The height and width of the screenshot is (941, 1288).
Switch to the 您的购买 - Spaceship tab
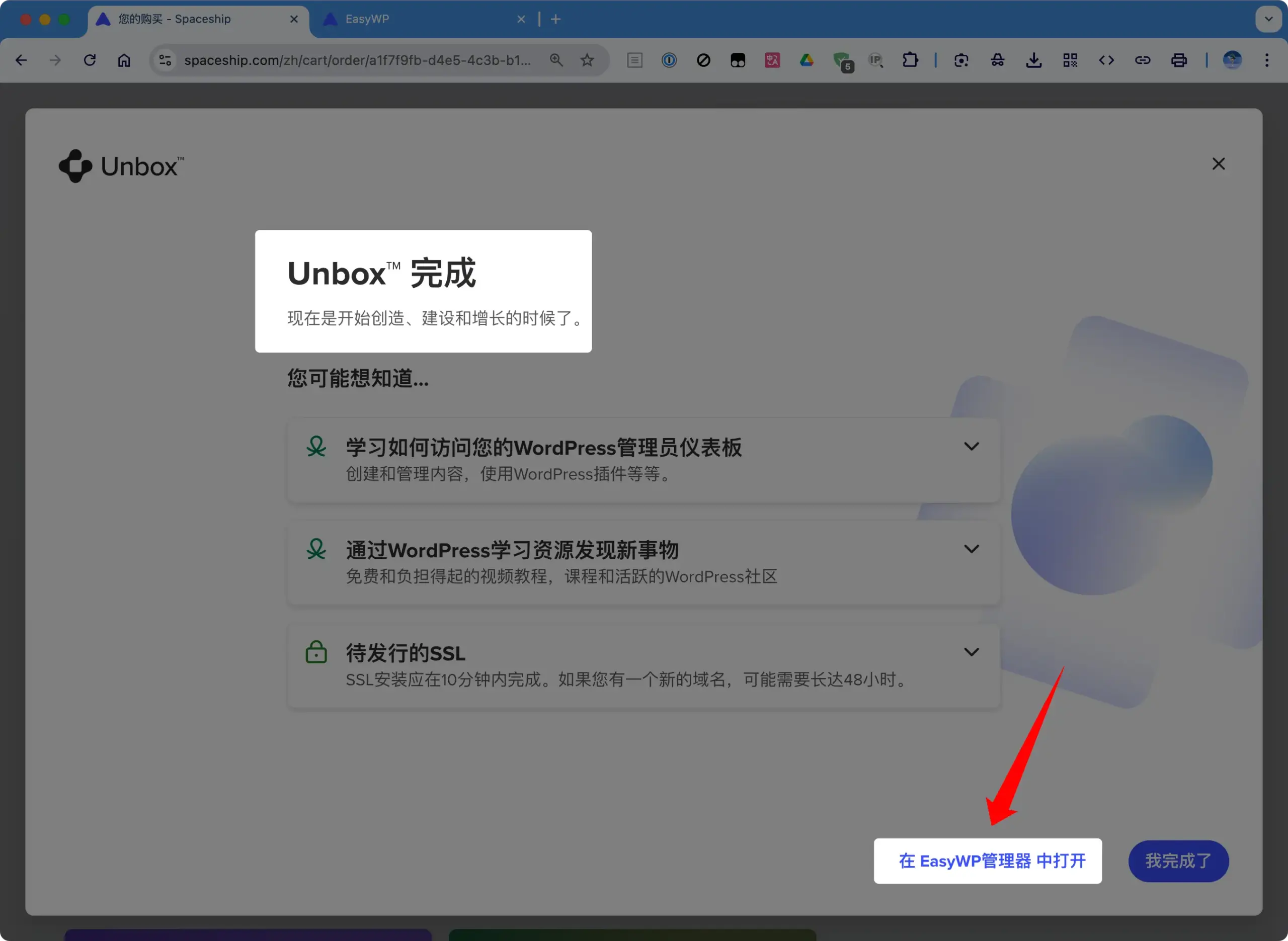click(198, 20)
